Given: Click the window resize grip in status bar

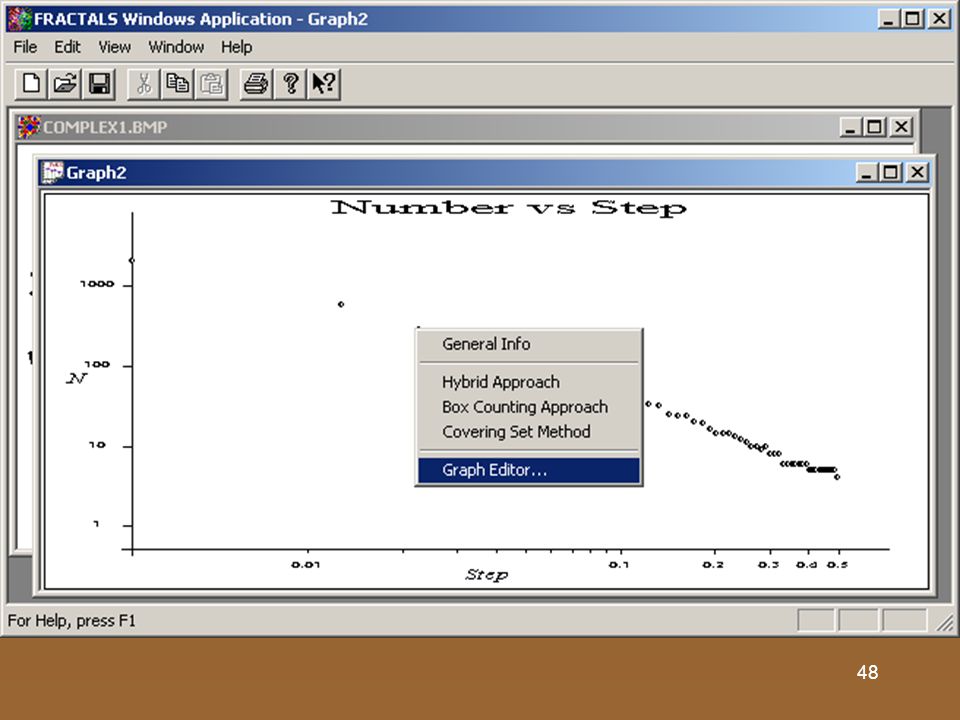Looking at the screenshot, I should pyautogui.click(x=945, y=622).
